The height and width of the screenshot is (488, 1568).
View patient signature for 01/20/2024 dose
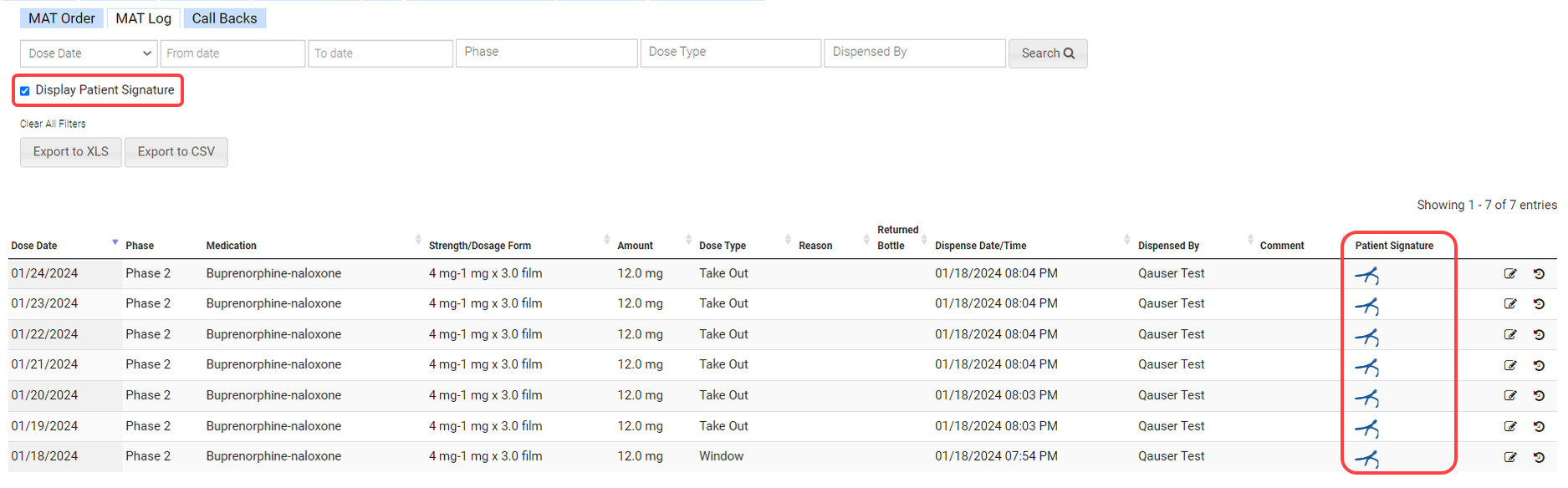[x=1366, y=398]
